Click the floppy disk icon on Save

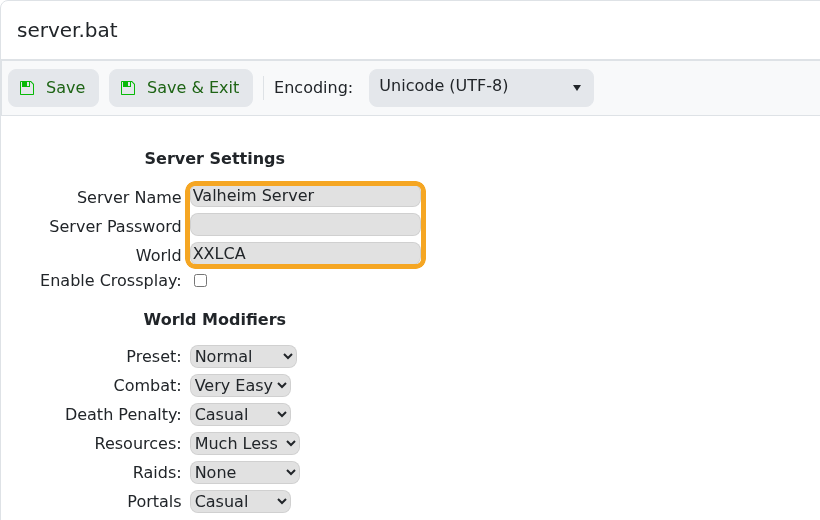[x=27, y=88]
